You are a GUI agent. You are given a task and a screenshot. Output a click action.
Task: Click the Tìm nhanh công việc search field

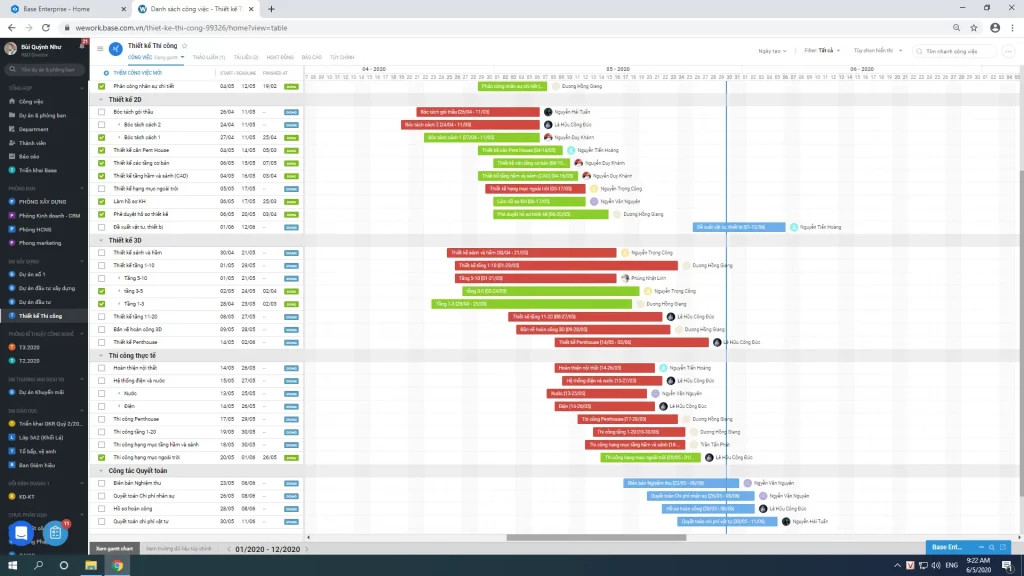tap(957, 50)
